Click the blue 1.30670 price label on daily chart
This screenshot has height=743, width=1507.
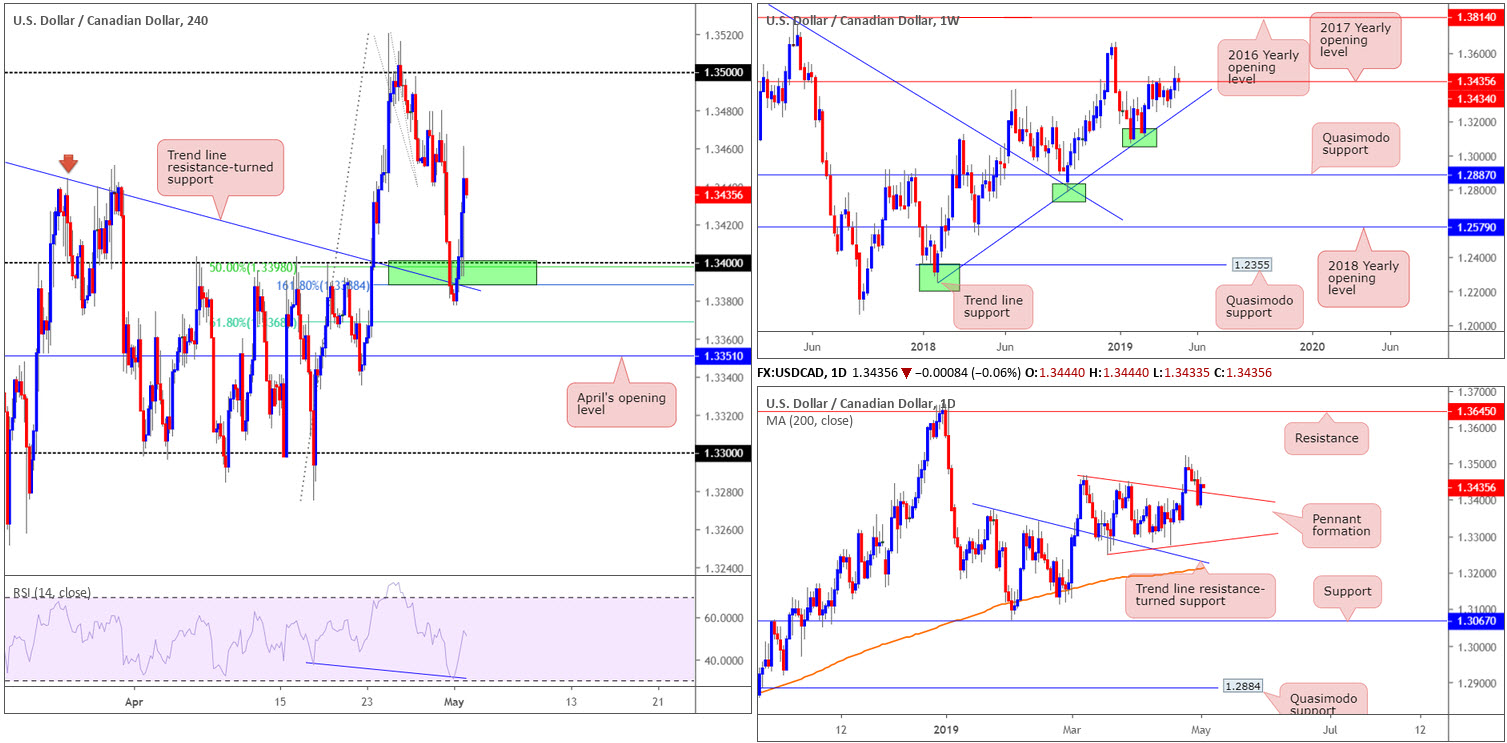coord(1475,621)
